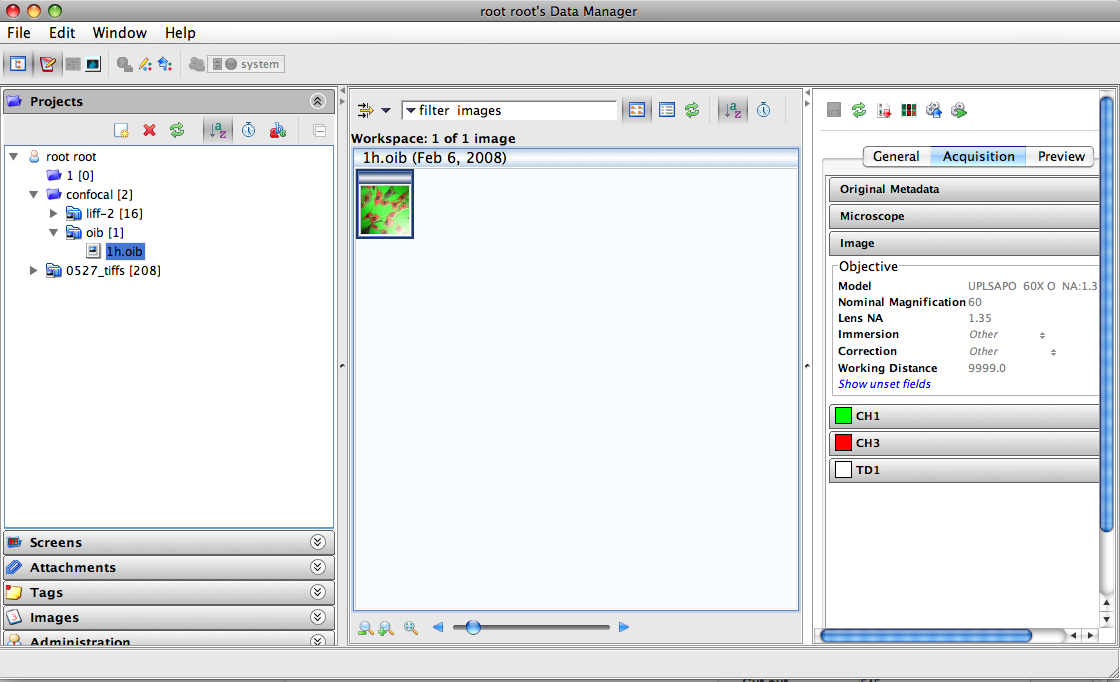Screen dimensions: 1120x682
Task: Click the green CH1 color swatch
Action: 843,416
